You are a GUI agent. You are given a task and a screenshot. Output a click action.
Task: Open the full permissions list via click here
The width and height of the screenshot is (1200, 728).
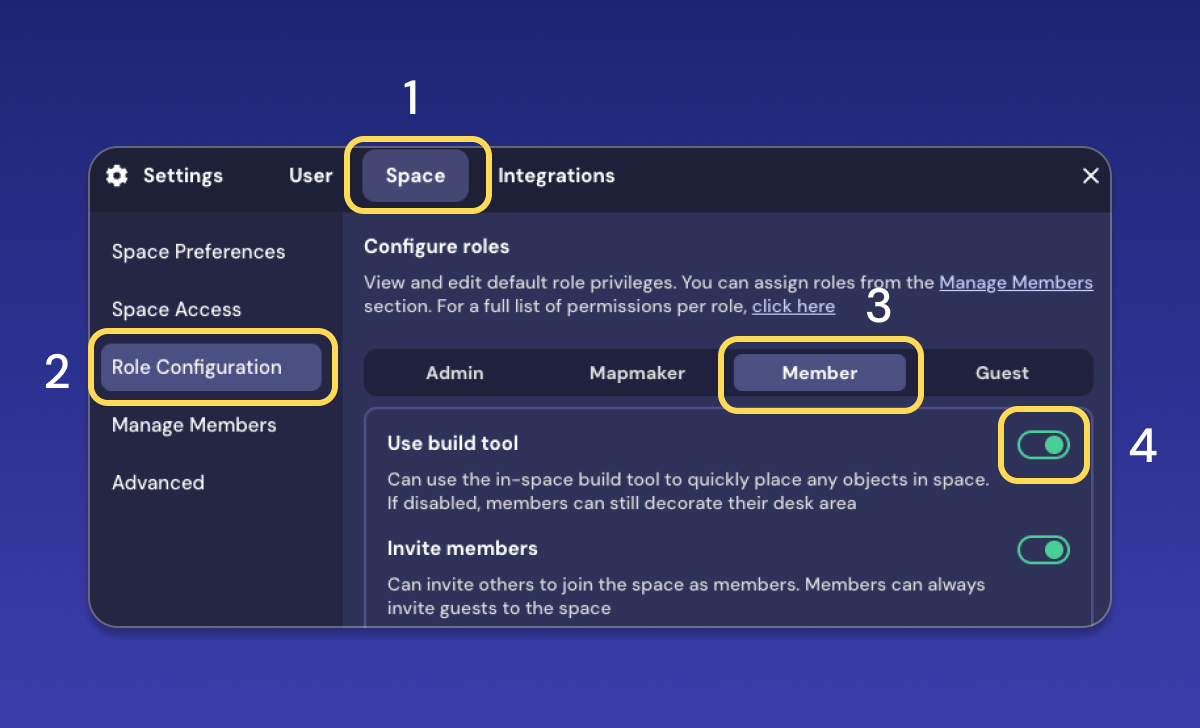(x=793, y=306)
